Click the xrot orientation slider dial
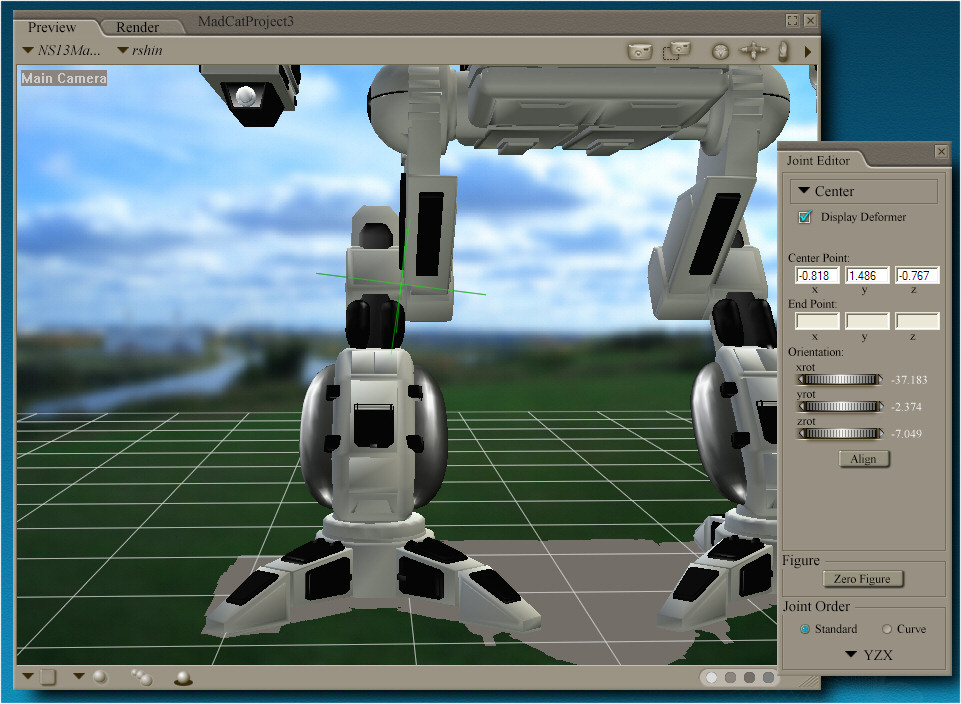 [x=840, y=379]
